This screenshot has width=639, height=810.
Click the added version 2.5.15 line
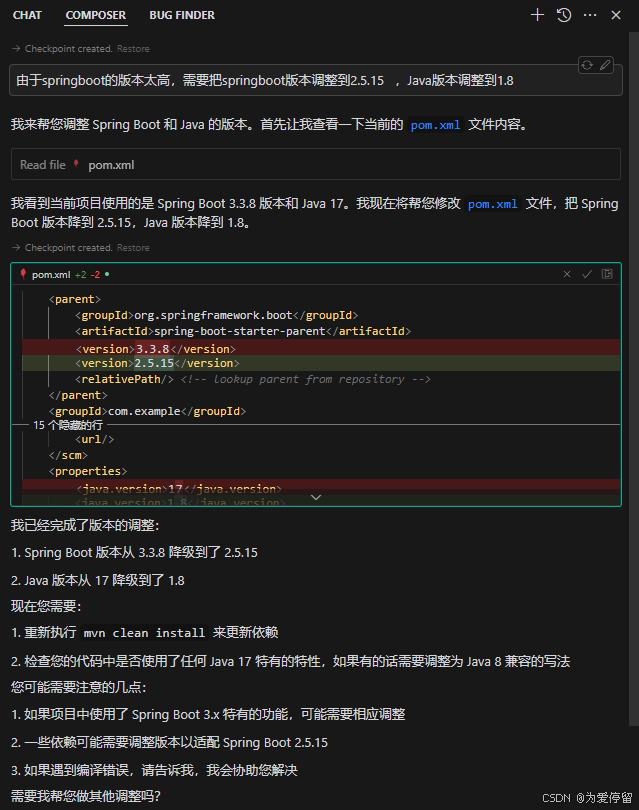[321, 363]
